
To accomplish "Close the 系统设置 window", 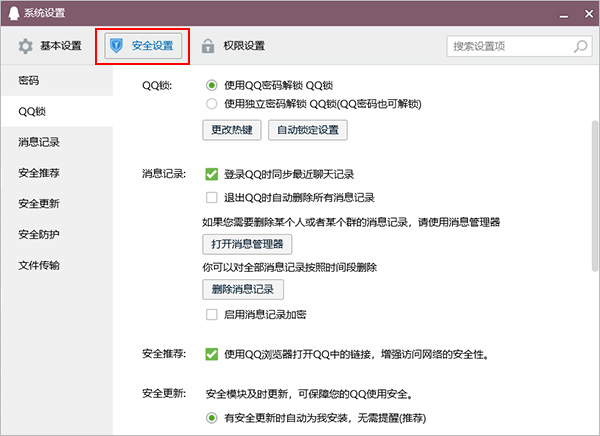I will click(589, 14).
